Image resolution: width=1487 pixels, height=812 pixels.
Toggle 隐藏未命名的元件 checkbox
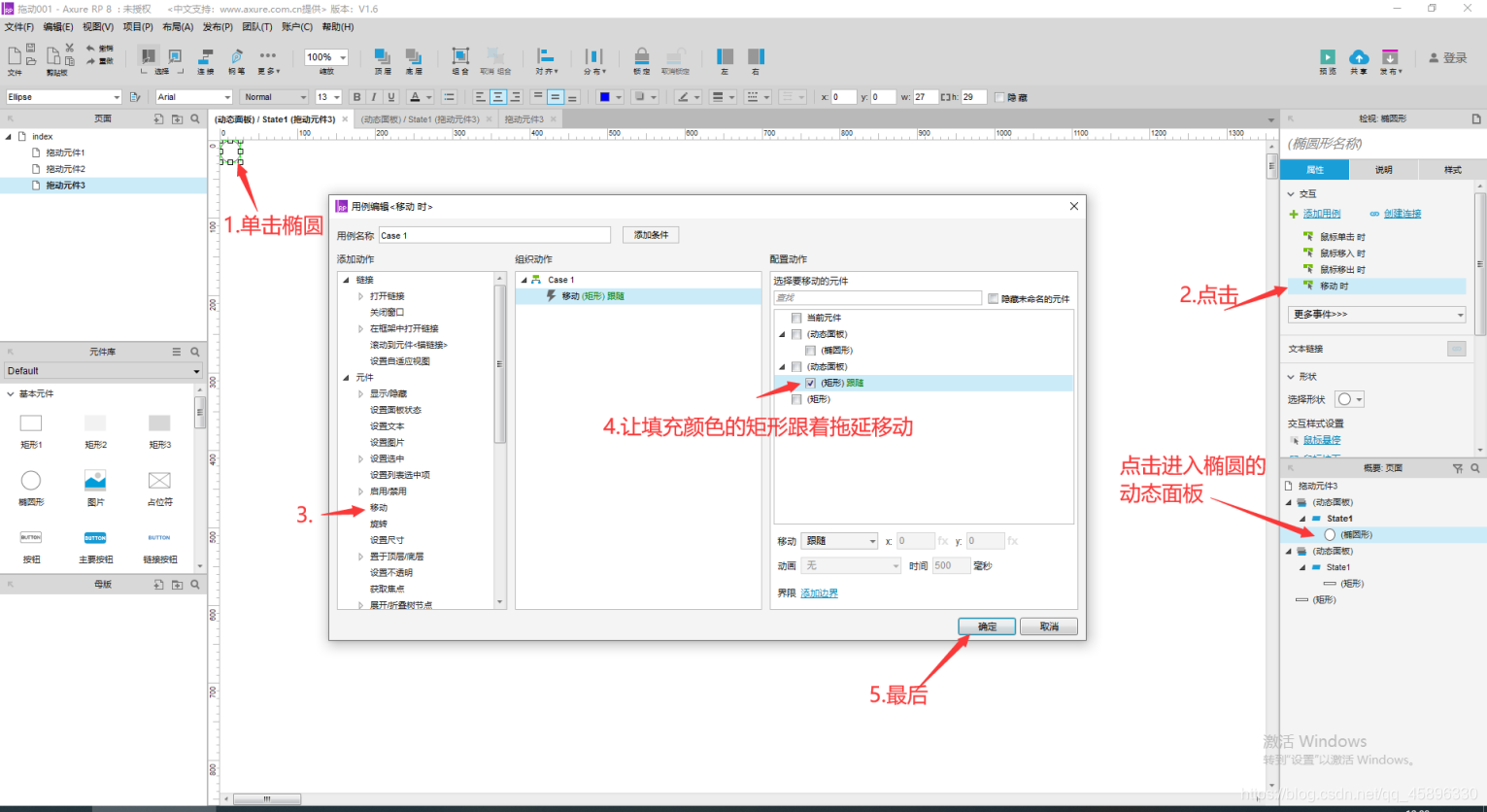pyautogui.click(x=993, y=298)
